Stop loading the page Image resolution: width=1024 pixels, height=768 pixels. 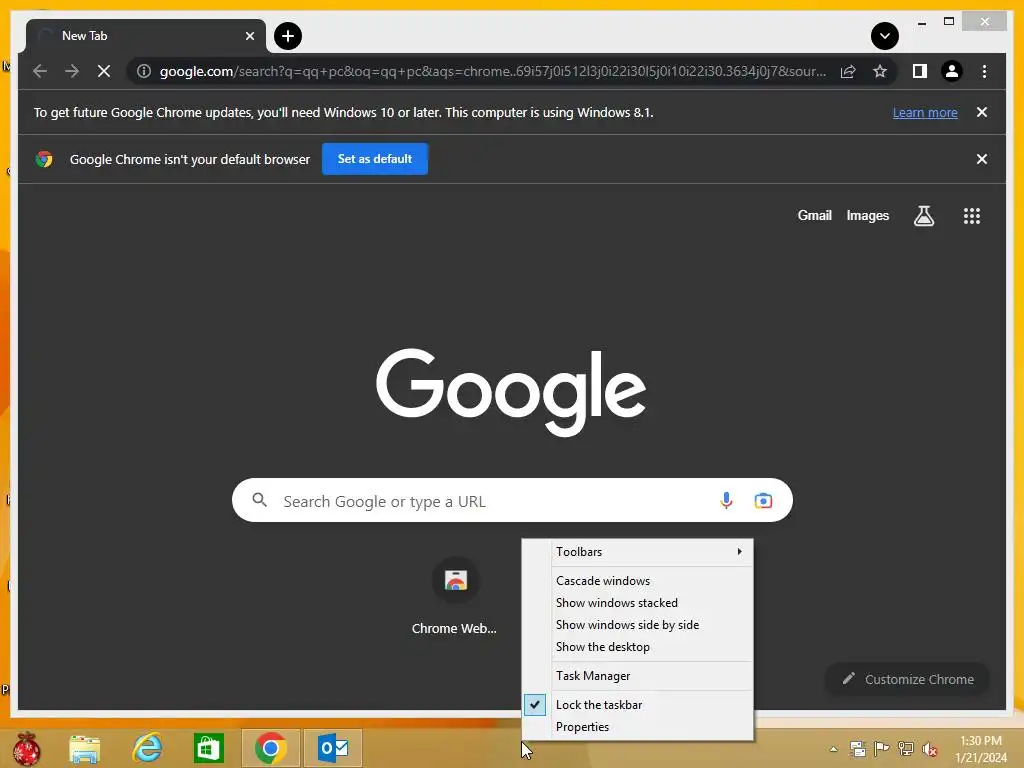(x=104, y=71)
